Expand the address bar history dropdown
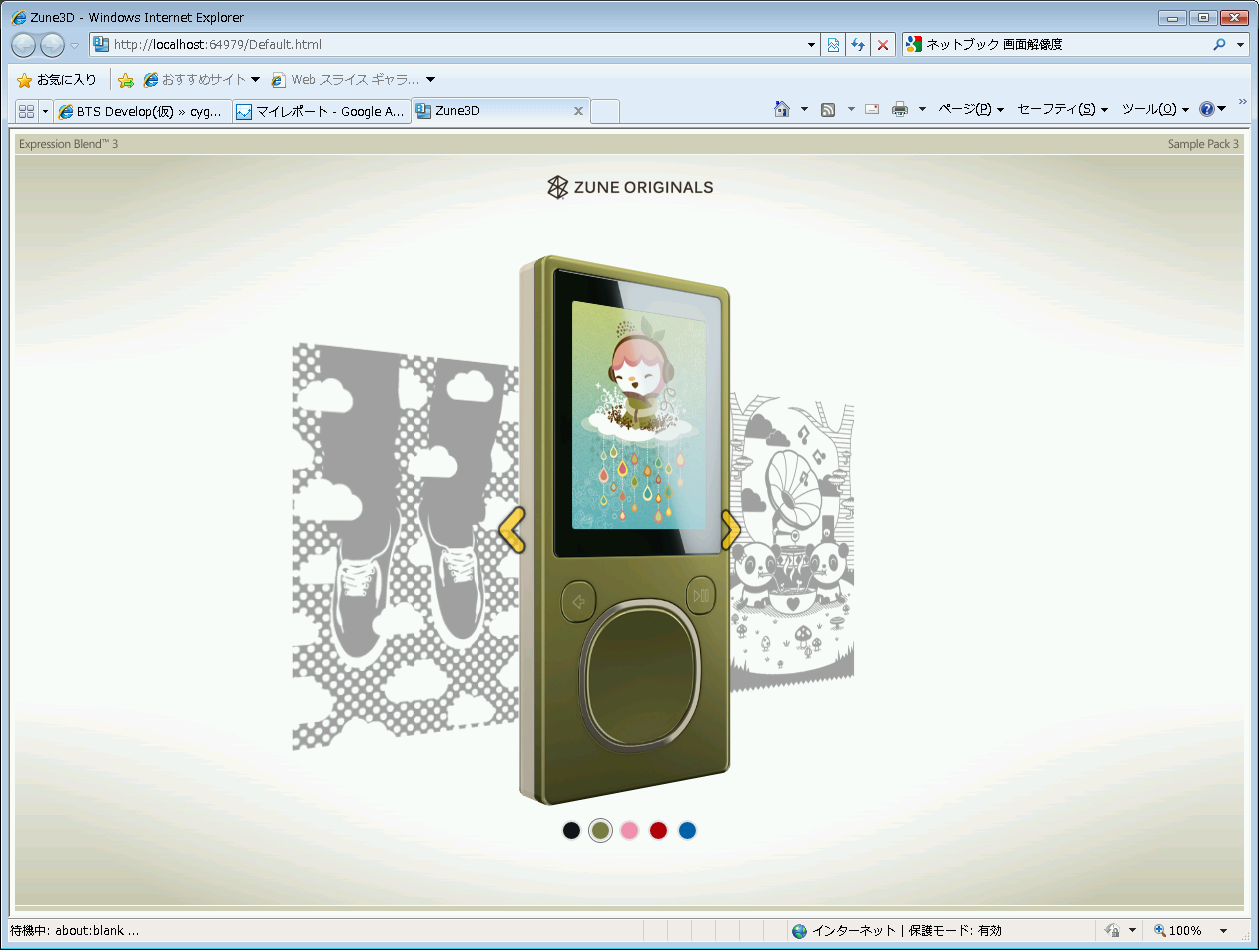Image resolution: width=1259 pixels, height=950 pixels. point(811,45)
